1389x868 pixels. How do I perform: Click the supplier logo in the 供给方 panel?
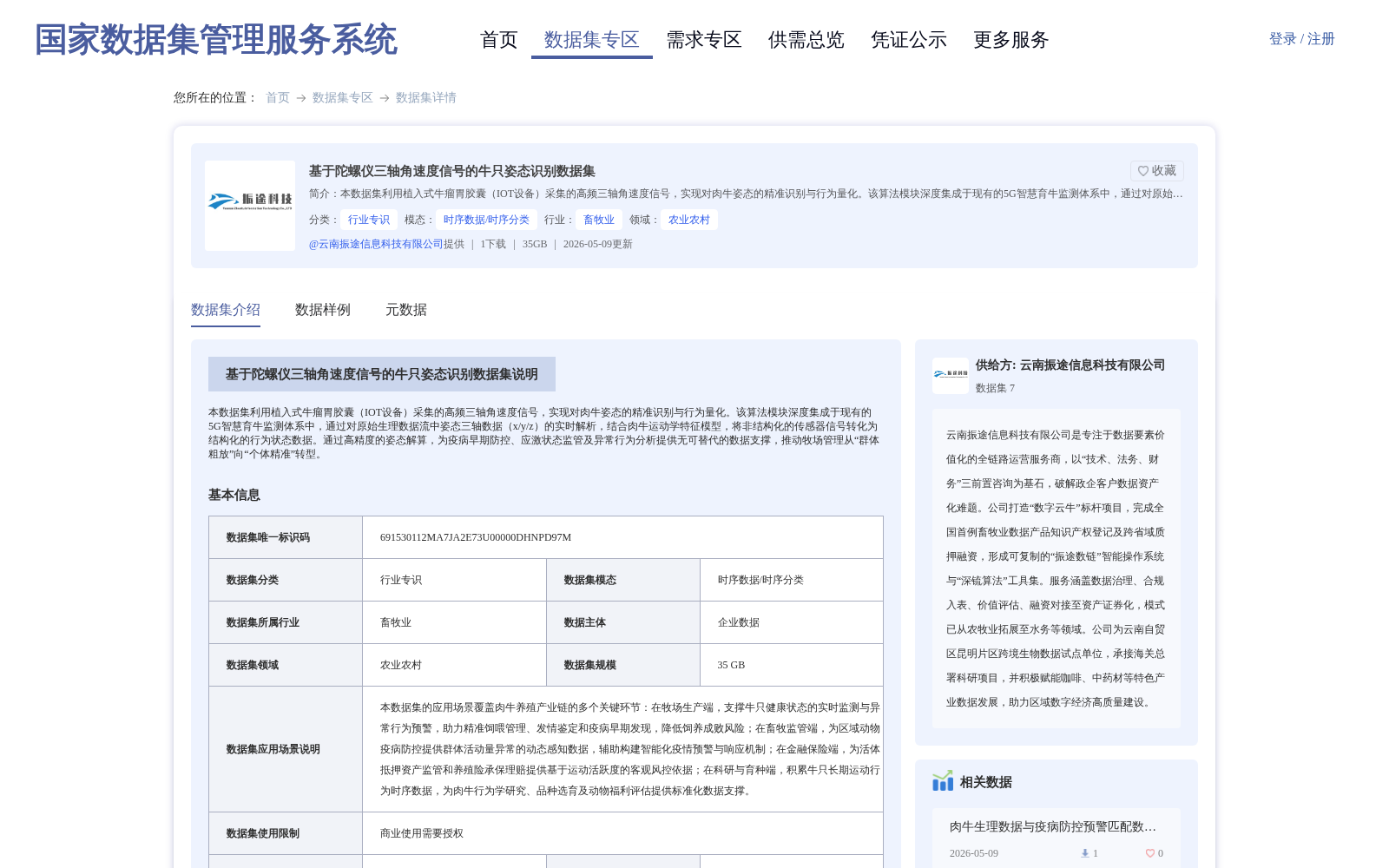tap(951, 376)
